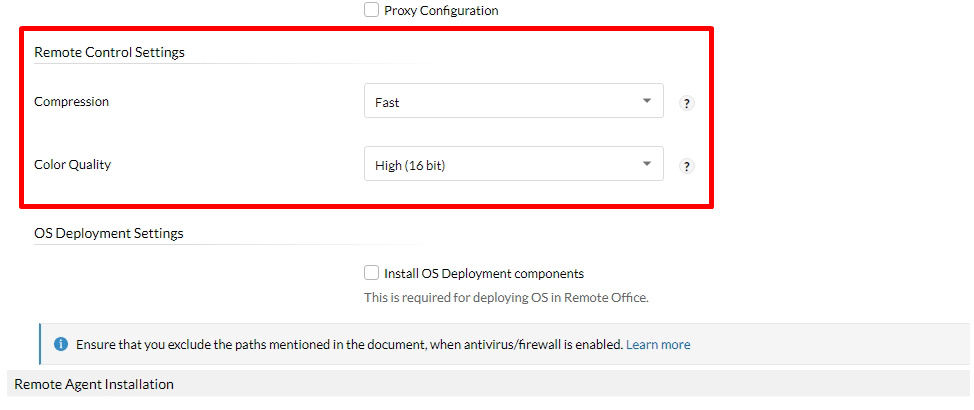Click the arrow on the Color Quality dropdown

(647, 164)
